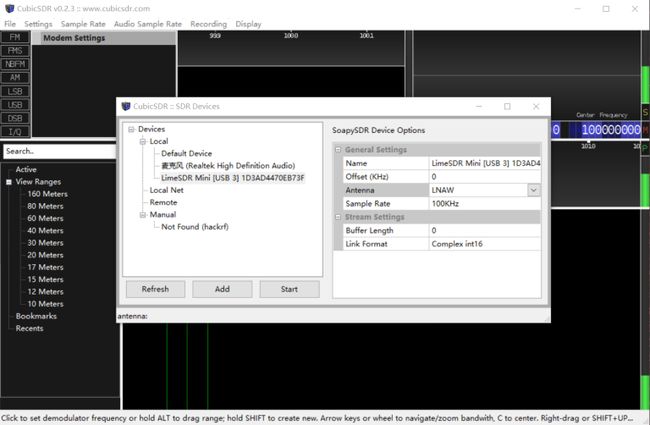
Task: Collapse the Local devices node
Action: coord(143,141)
